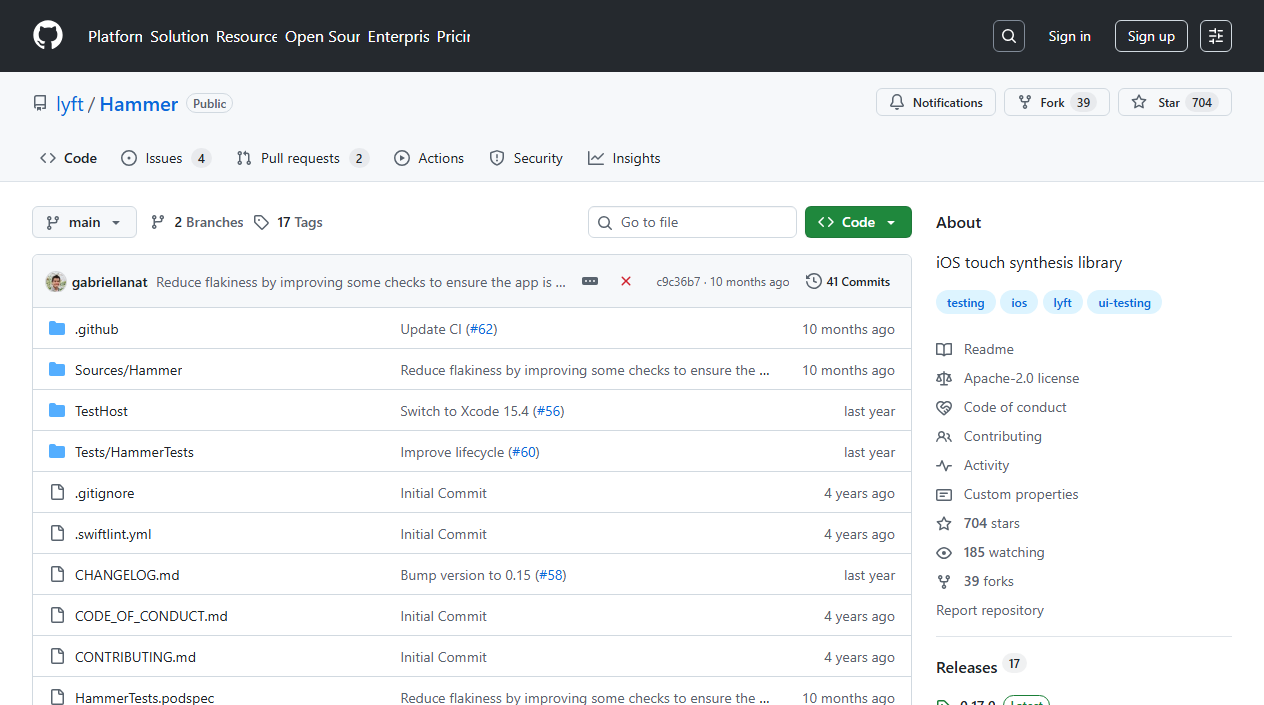This screenshot has width=1264, height=705.
Task: Click the Code of conduct heart icon
Action: [944, 407]
